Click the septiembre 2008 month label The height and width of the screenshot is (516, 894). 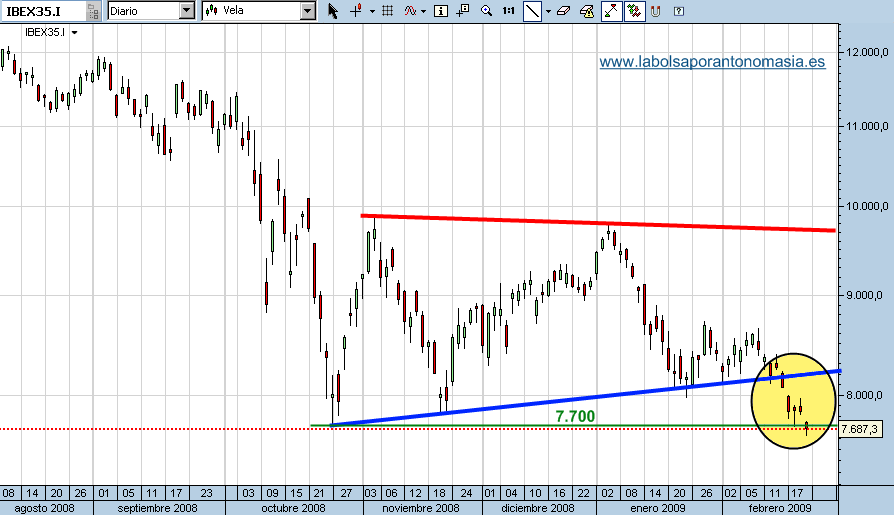(x=157, y=508)
